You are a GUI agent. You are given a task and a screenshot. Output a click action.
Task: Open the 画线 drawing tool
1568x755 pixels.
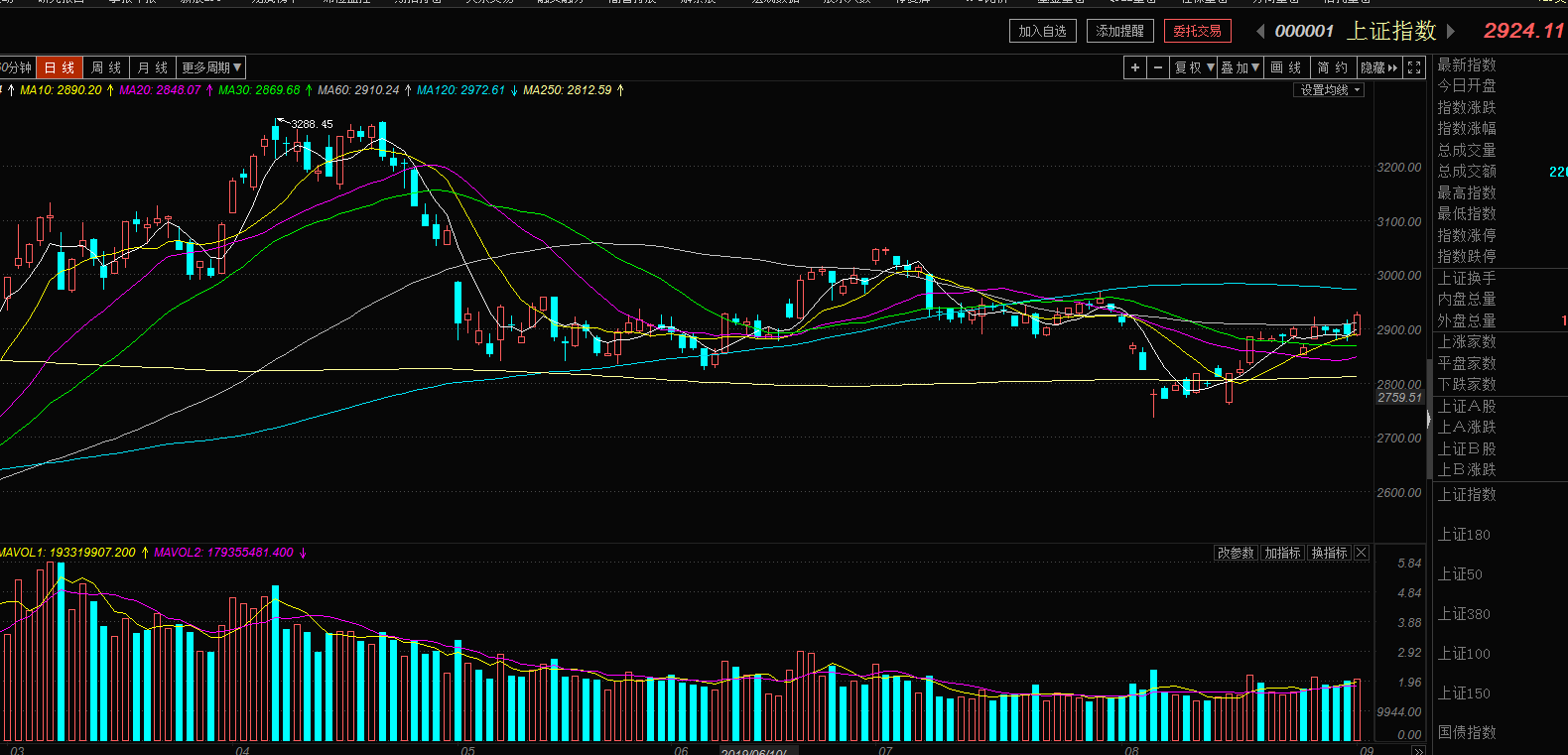1286,67
